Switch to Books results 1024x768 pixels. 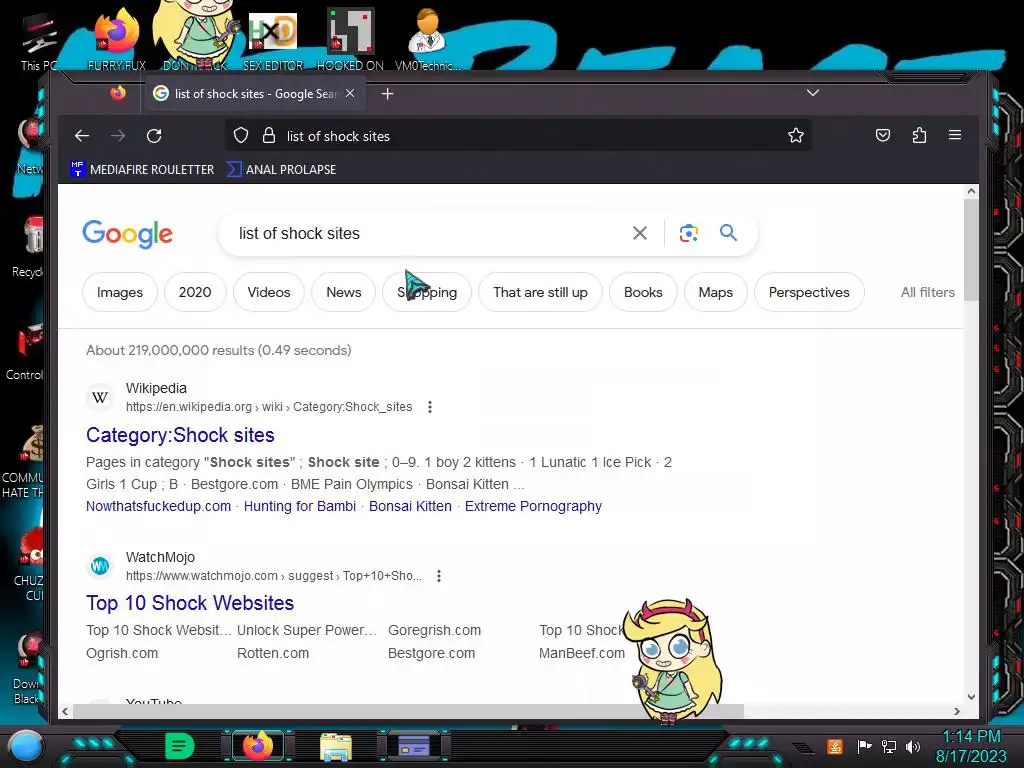click(x=643, y=292)
